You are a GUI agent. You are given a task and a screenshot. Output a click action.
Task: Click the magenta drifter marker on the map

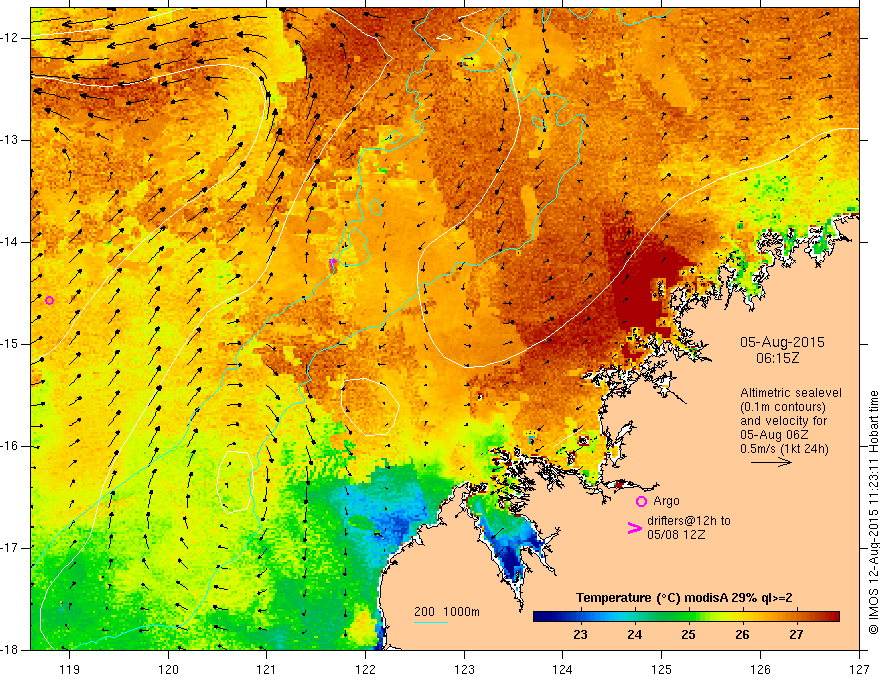pyautogui.click(x=332, y=264)
